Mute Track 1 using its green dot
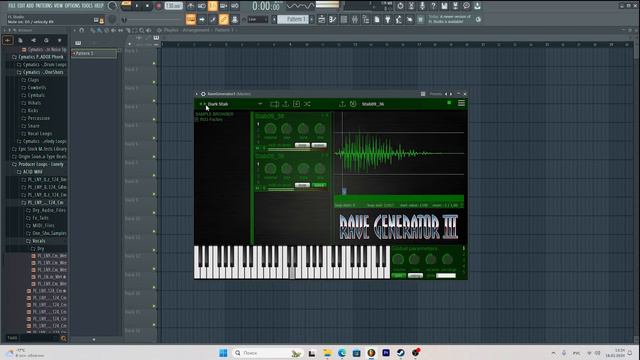Image resolution: width=640 pixels, height=360 pixels. tap(154, 63)
